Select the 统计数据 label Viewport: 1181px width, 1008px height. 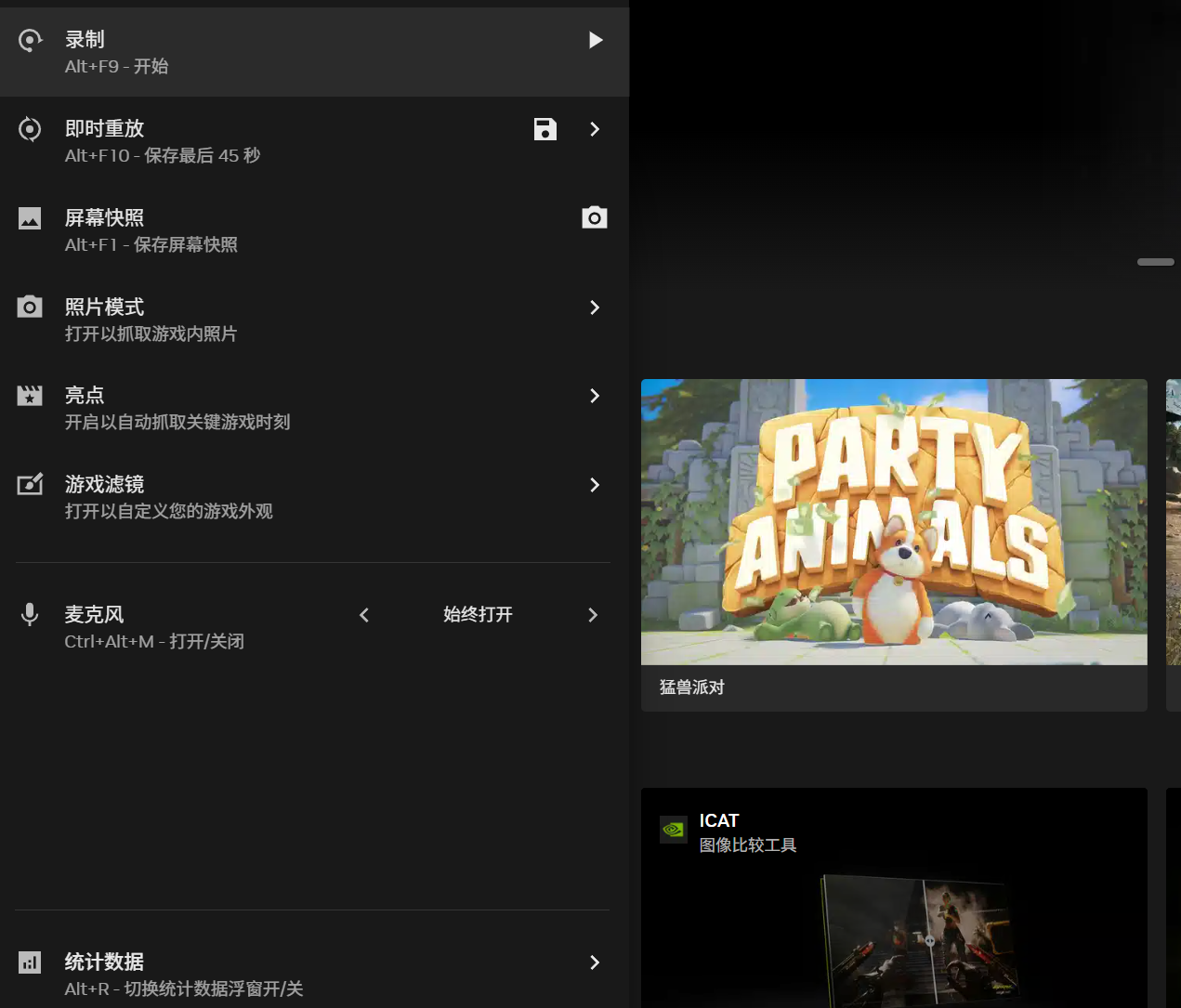point(104,962)
